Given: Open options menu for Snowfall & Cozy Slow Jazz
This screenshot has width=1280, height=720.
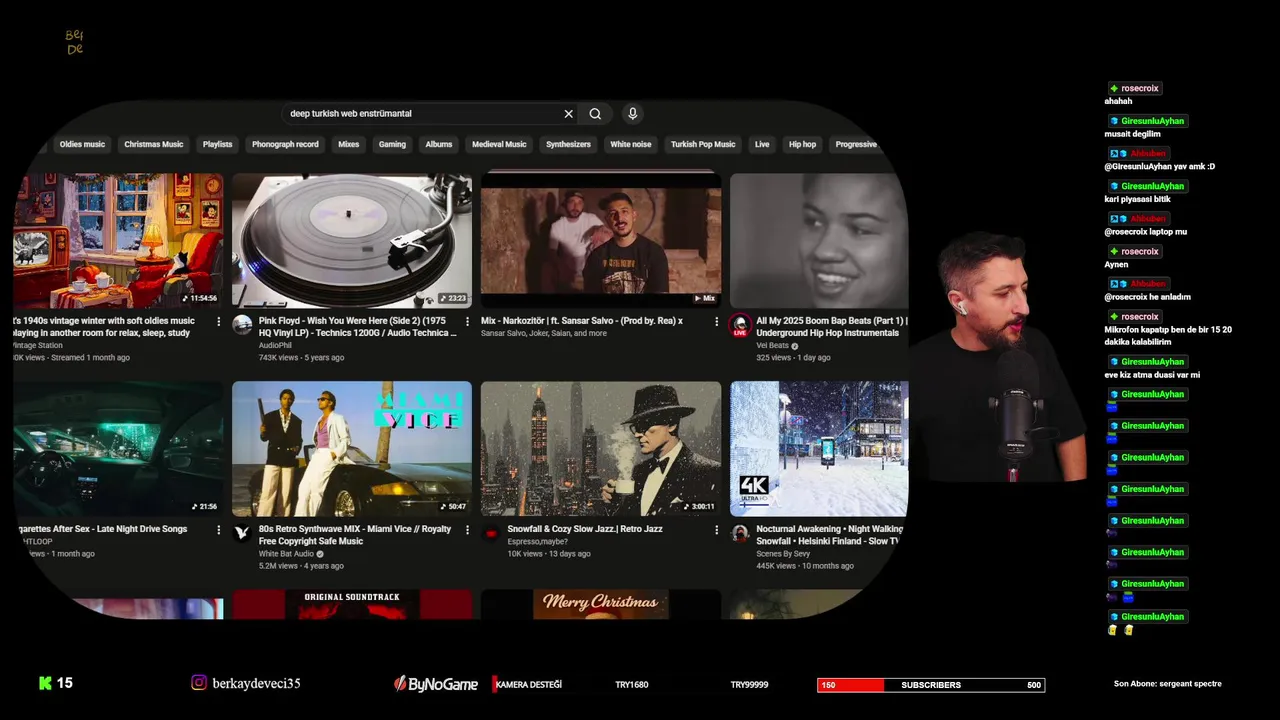Looking at the screenshot, I should [716, 530].
